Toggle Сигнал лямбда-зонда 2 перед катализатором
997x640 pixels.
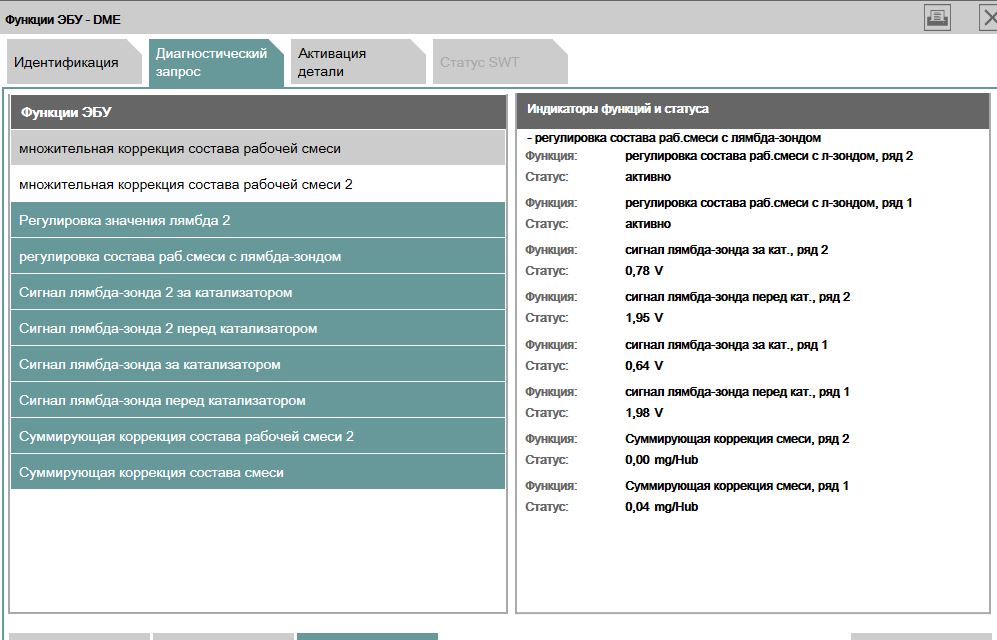[x=258, y=329]
